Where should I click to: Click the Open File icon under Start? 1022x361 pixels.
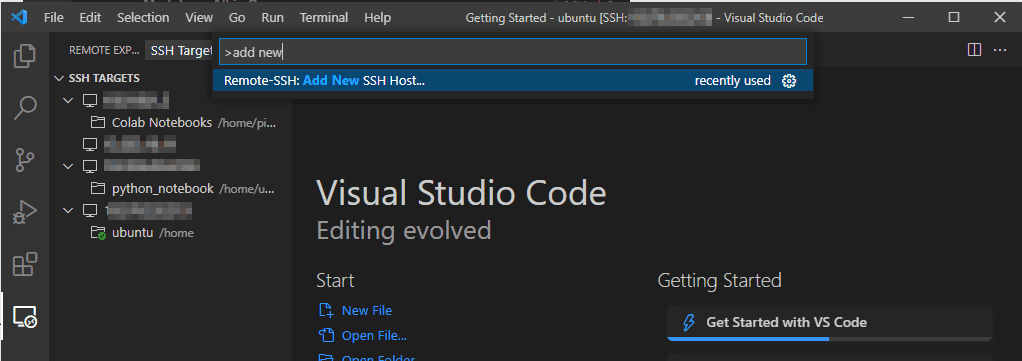326,336
